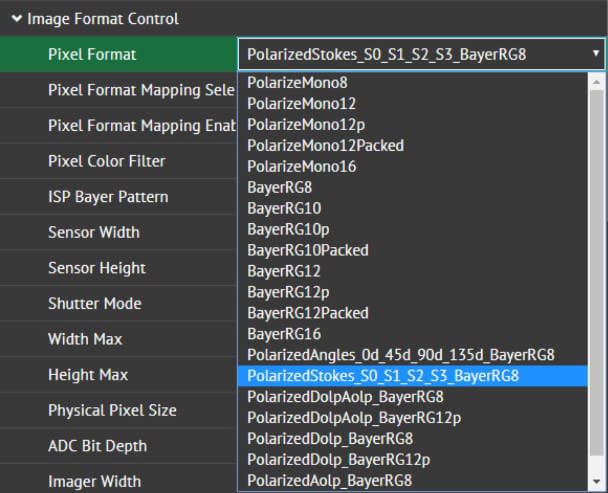Viewport: 608px width, 493px height.
Task: Click the dropdown list scrollbar thumb
Action: coord(596,273)
